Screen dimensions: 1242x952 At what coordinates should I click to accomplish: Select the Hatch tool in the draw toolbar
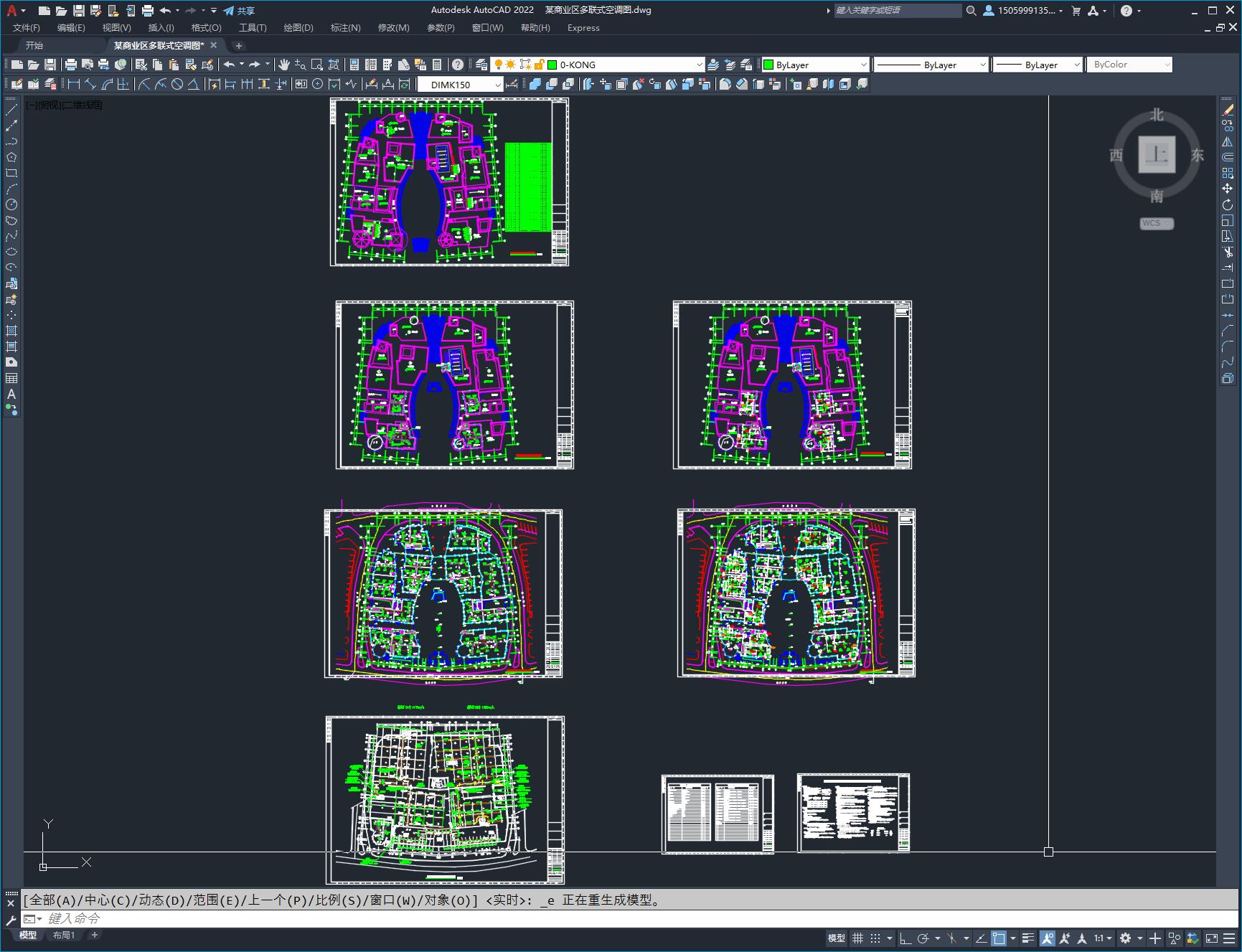[11, 331]
